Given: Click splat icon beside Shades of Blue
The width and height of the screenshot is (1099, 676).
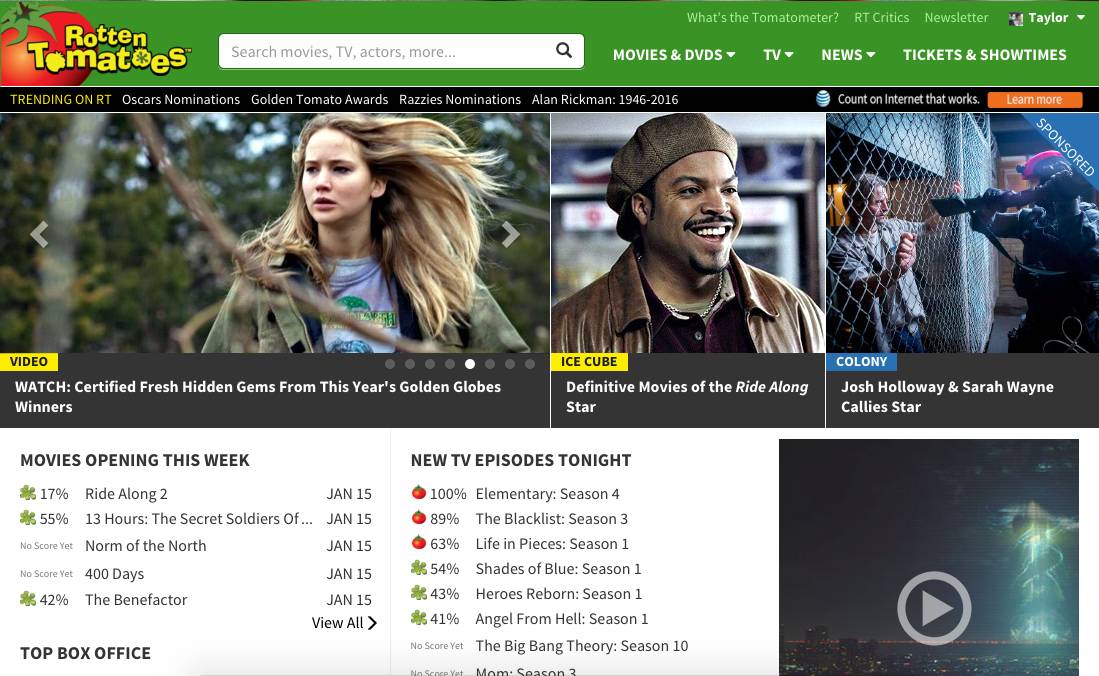Looking at the screenshot, I should click(x=418, y=568).
